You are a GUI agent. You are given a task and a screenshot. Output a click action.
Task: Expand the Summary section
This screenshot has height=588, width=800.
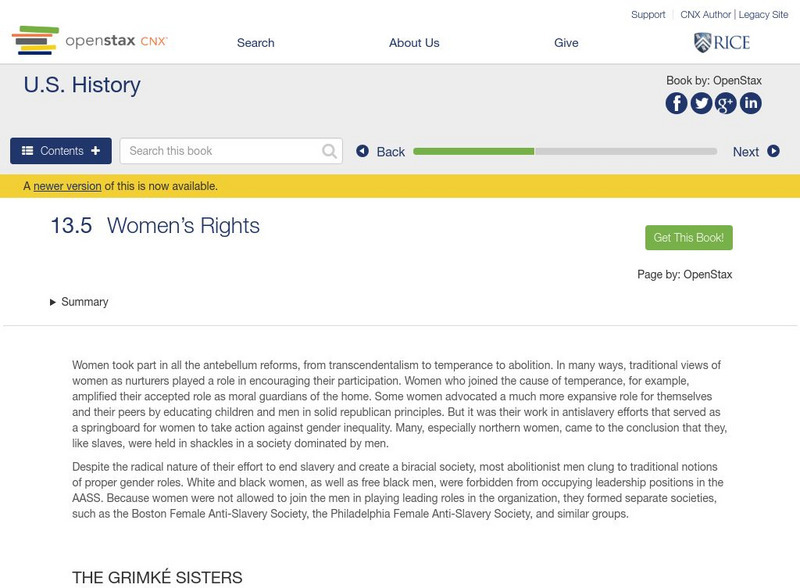click(x=79, y=302)
